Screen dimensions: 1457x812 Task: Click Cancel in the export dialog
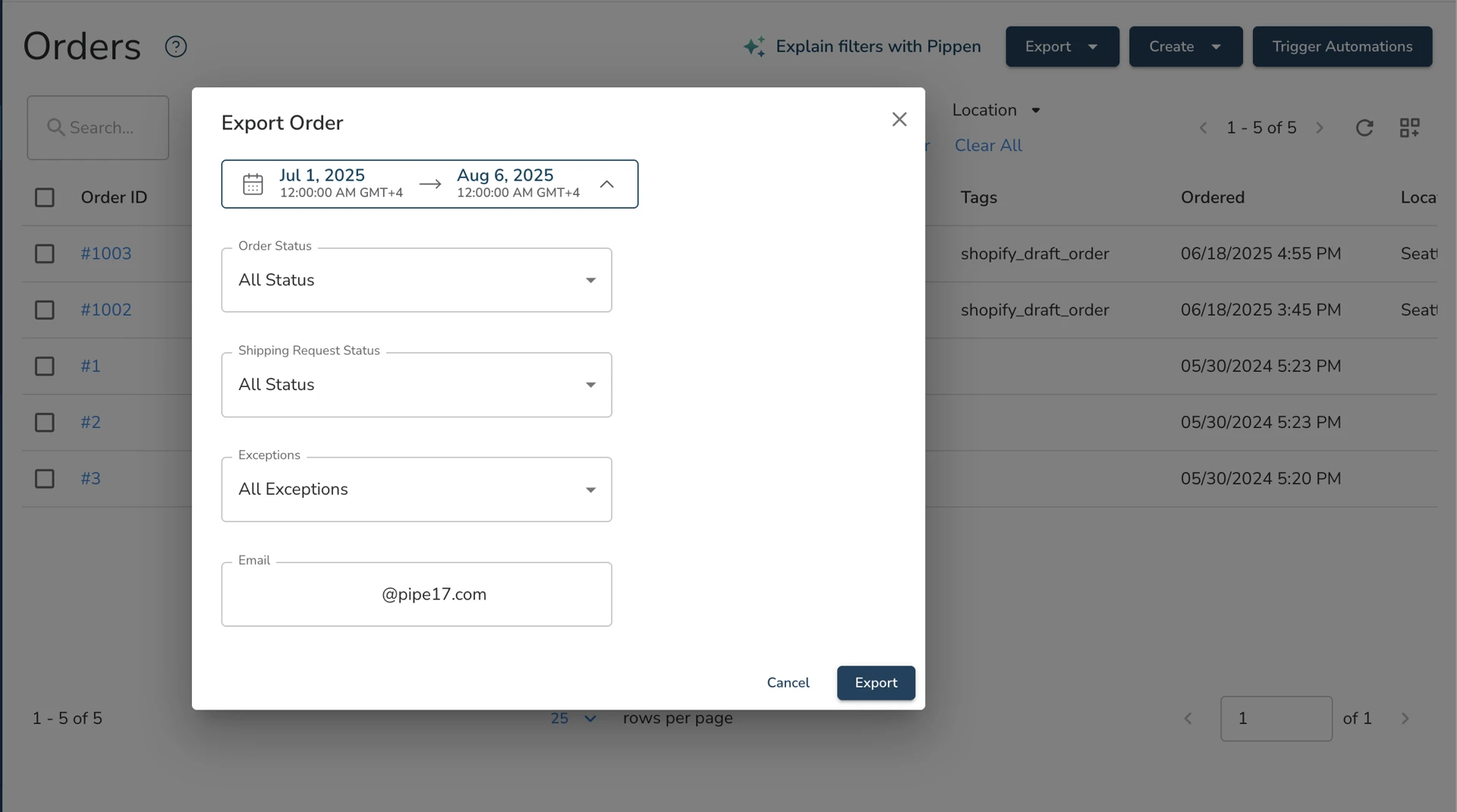[x=788, y=683]
